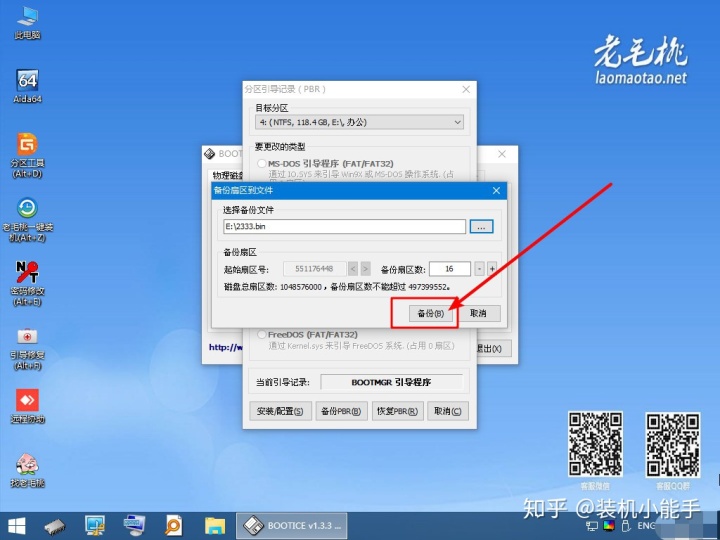Click the previous sector < button

point(353,269)
